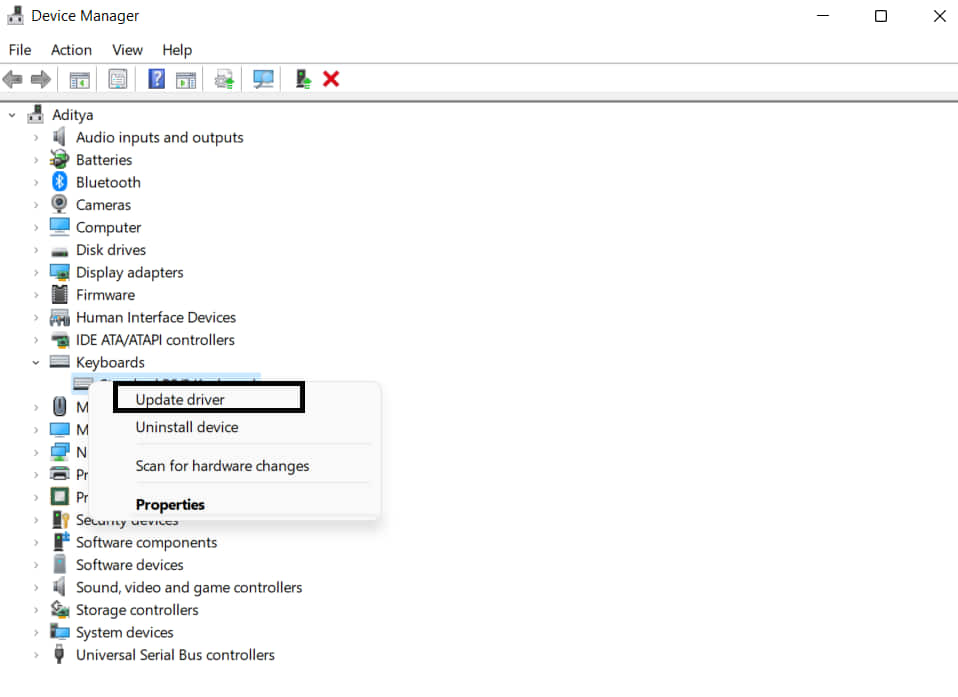This screenshot has height=697, width=958.
Task: Click the gear with green arrow toolbar icon
Action: (224, 79)
